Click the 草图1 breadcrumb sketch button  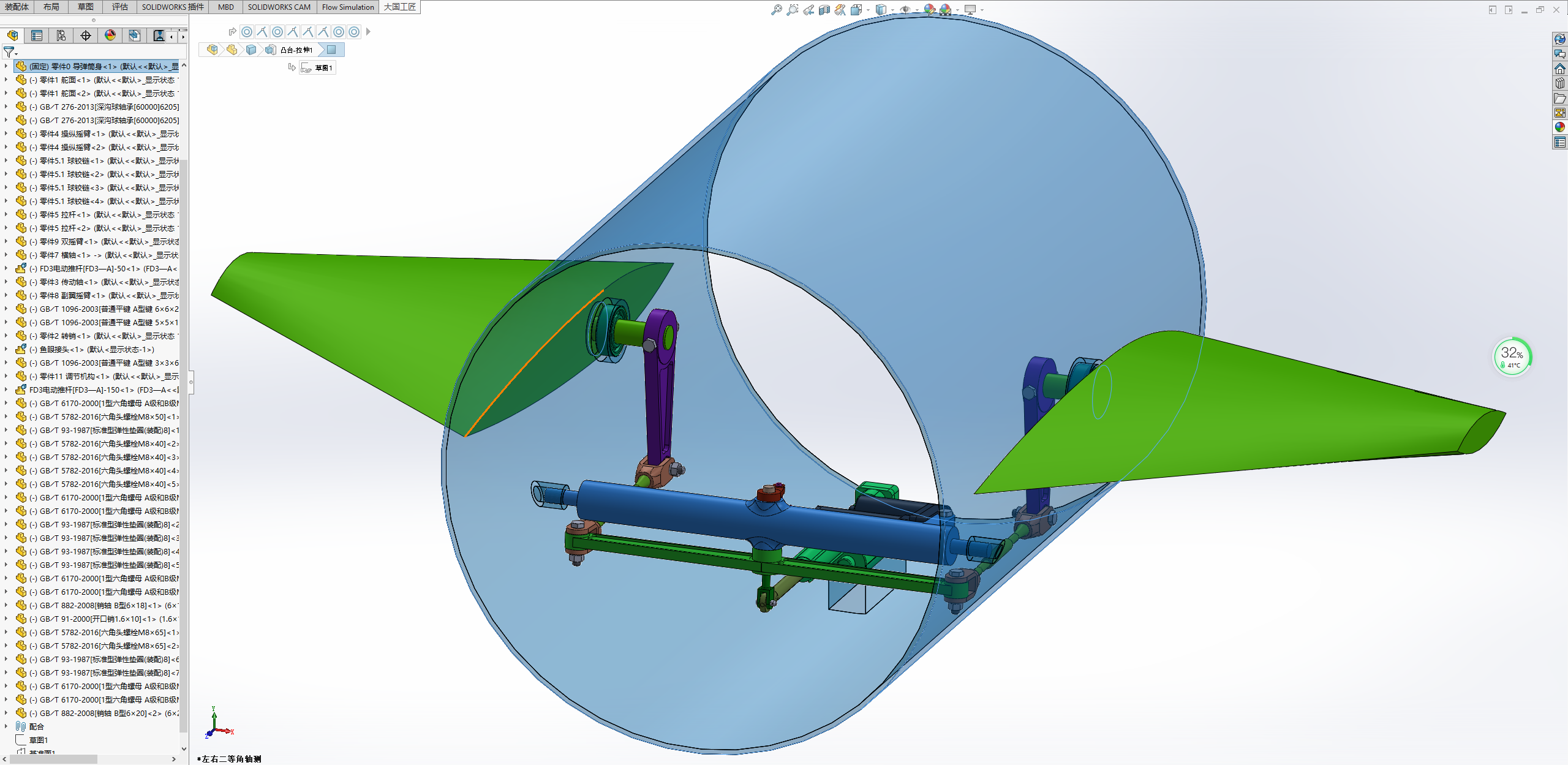pyautogui.click(x=318, y=67)
